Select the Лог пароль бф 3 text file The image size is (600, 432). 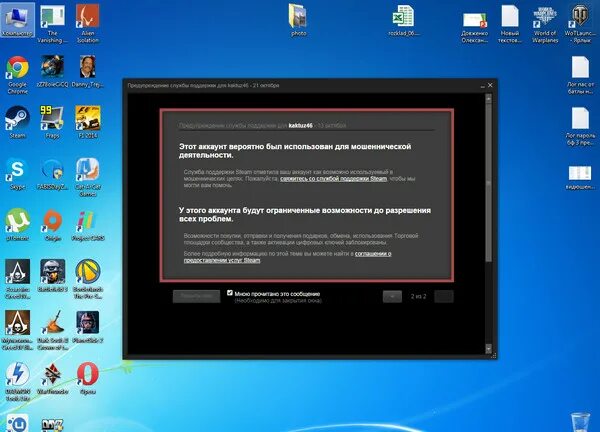[580, 126]
